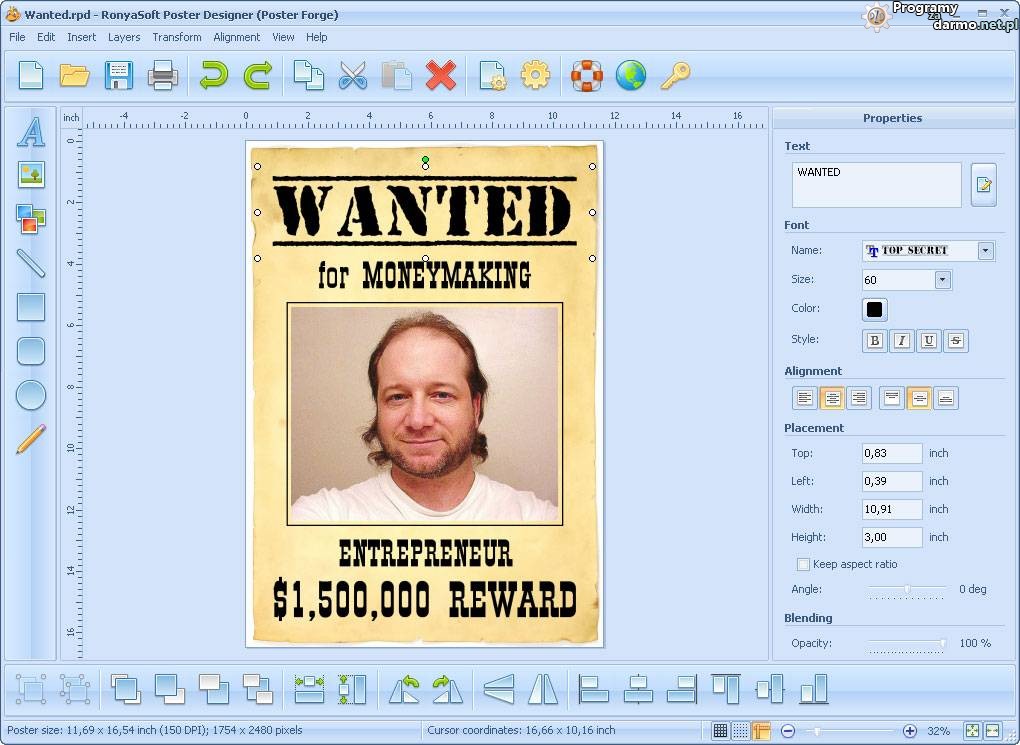Viewport: 1020px width, 745px height.
Task: Select the Insert Image tool
Action: pyautogui.click(x=31, y=175)
